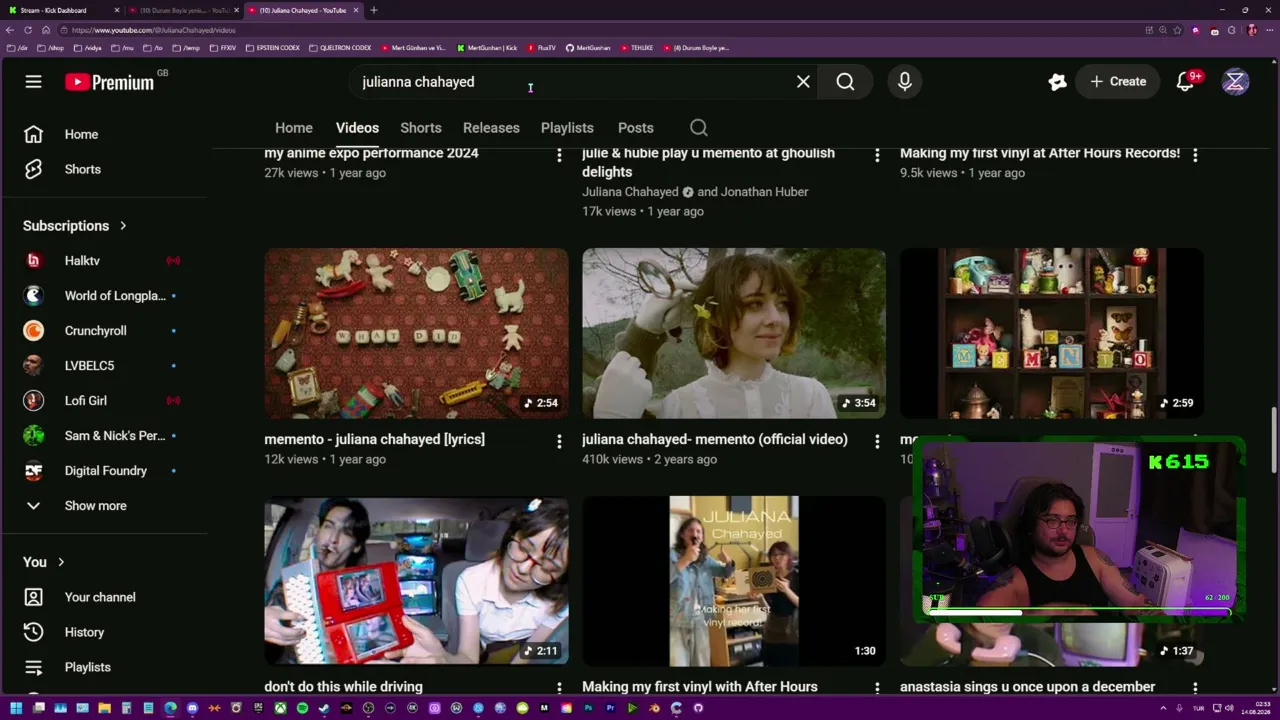Click the Create button

(x=1118, y=82)
